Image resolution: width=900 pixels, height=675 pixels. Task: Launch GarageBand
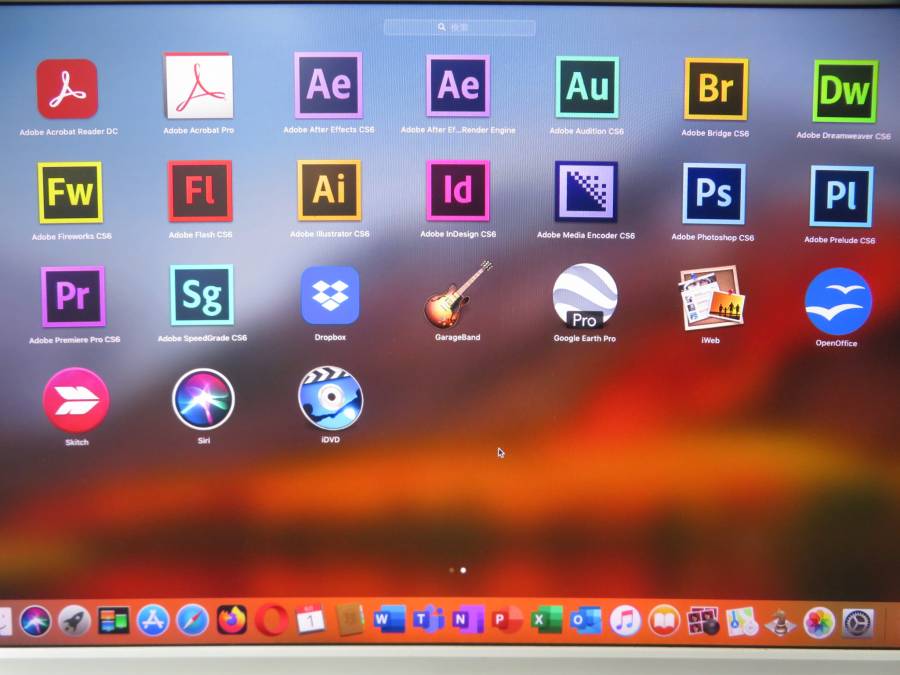pos(458,294)
